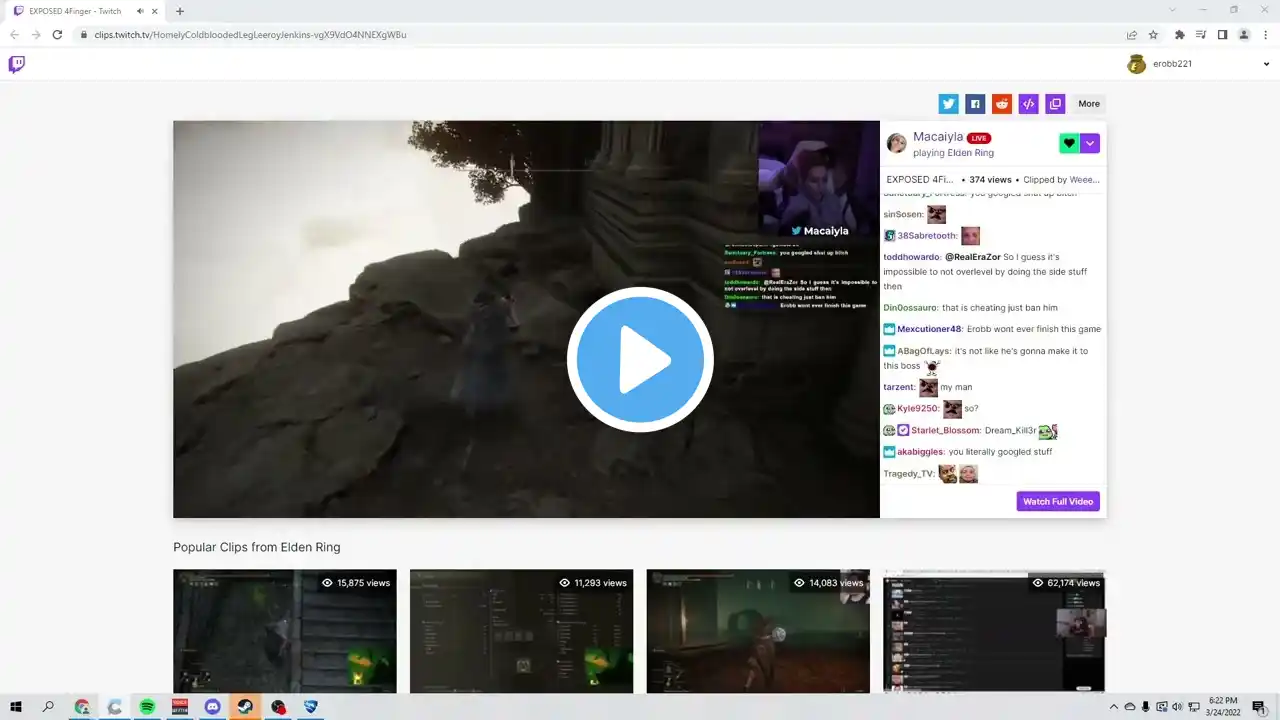Bookmark this page with the star
This screenshot has width=1280, height=720.
click(1153, 35)
